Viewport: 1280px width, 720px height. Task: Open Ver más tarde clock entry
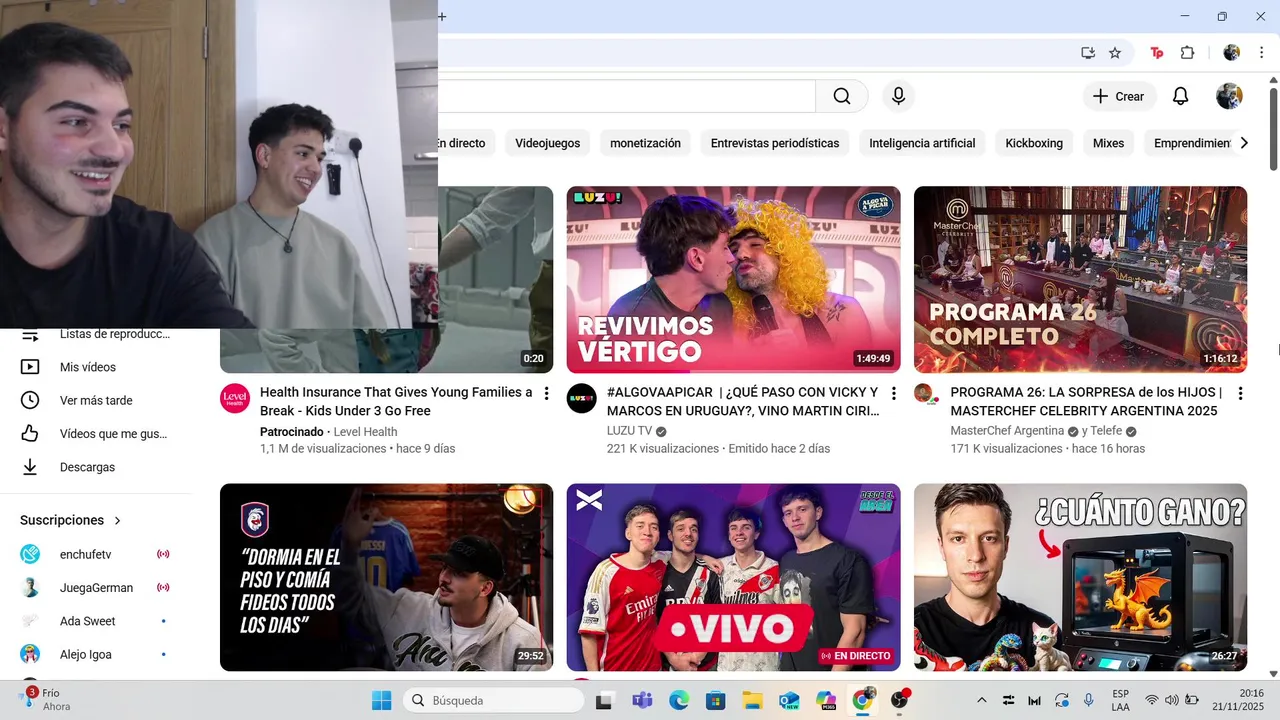(x=95, y=400)
